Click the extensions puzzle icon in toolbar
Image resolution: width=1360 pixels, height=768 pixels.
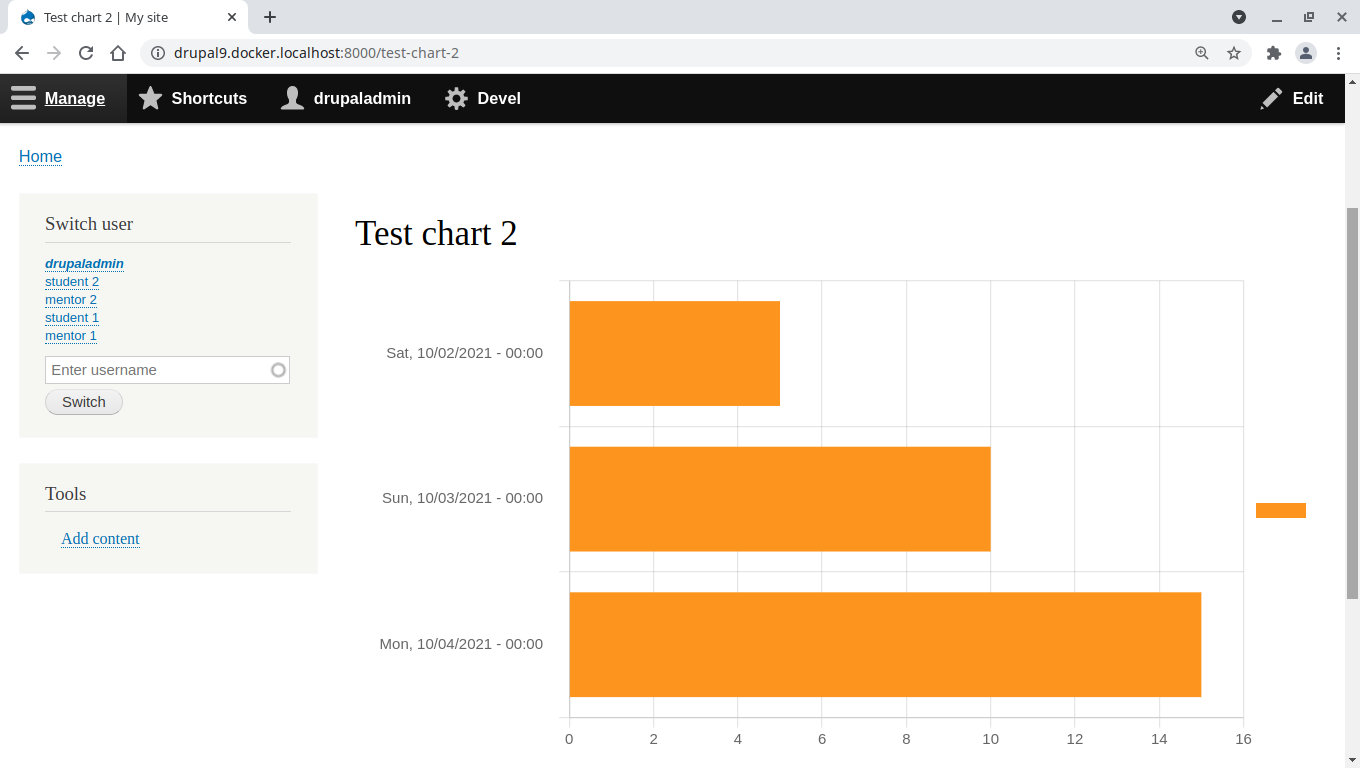click(1274, 52)
